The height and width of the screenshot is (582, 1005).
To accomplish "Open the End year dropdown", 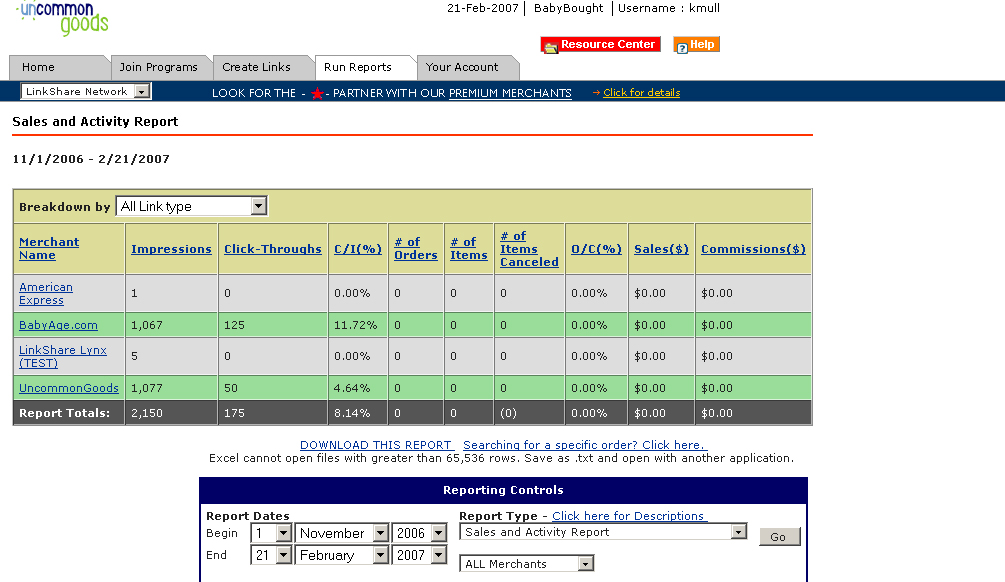I will [x=420, y=555].
